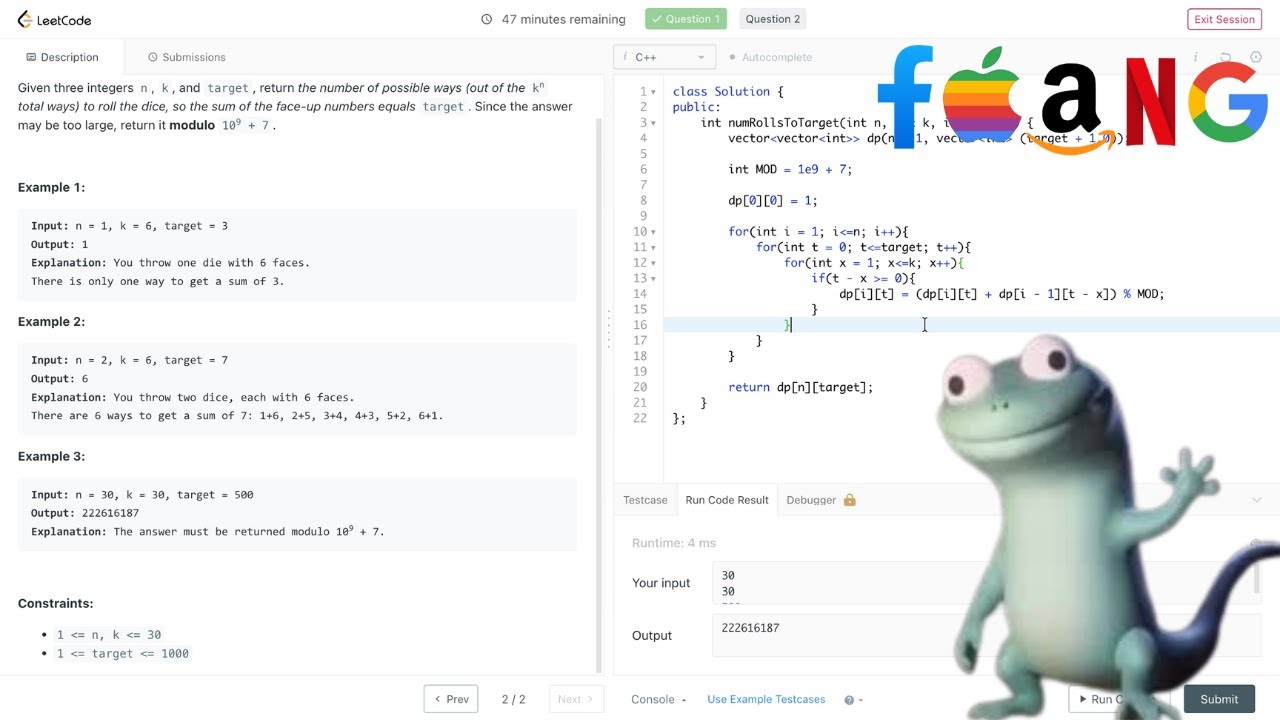Image resolution: width=1280 pixels, height=720 pixels.
Task: Click the 'int MOD = 1e9 + 7;' line
Action: point(790,169)
